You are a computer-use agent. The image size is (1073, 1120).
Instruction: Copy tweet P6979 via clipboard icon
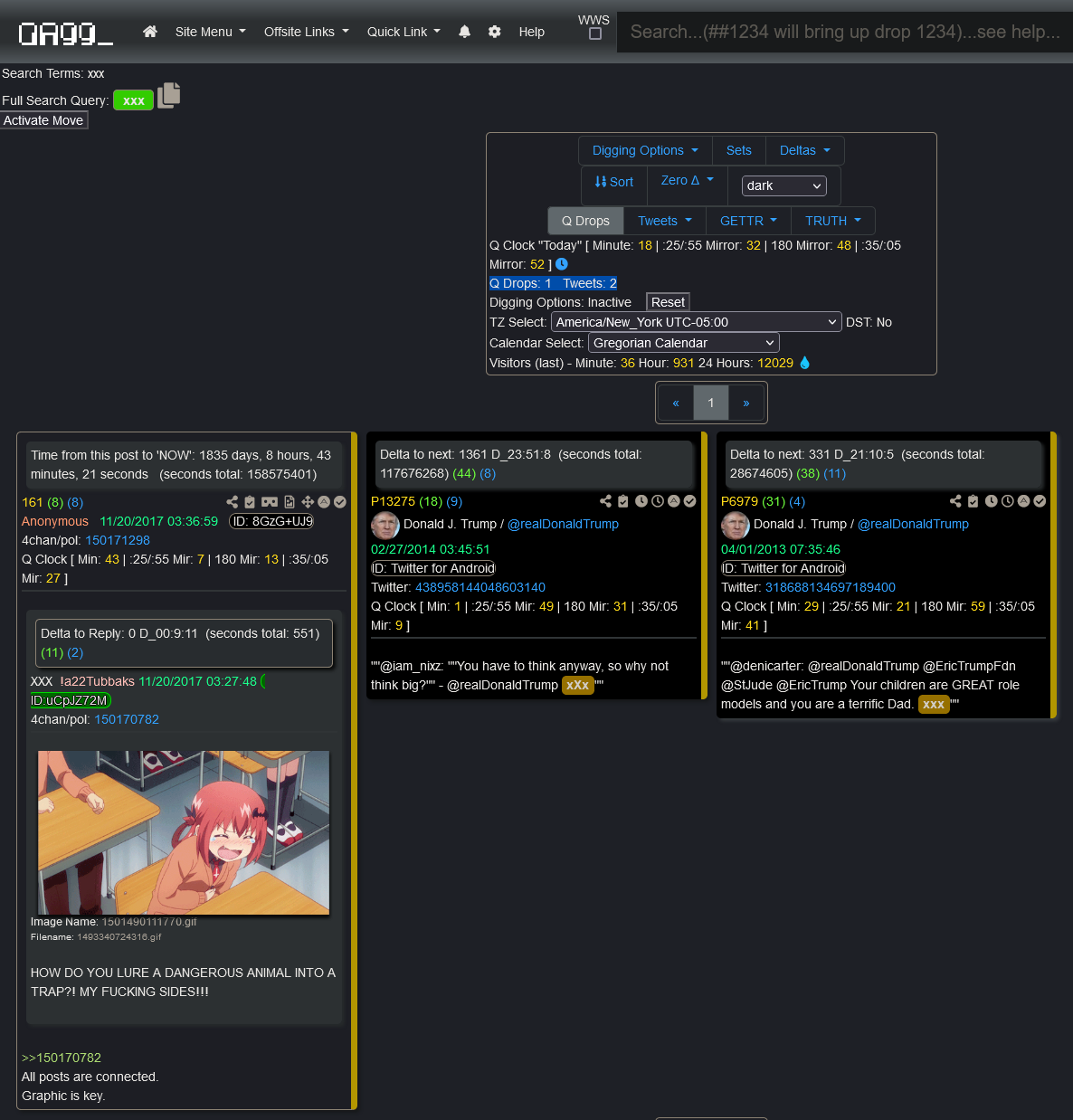pyautogui.click(x=973, y=501)
